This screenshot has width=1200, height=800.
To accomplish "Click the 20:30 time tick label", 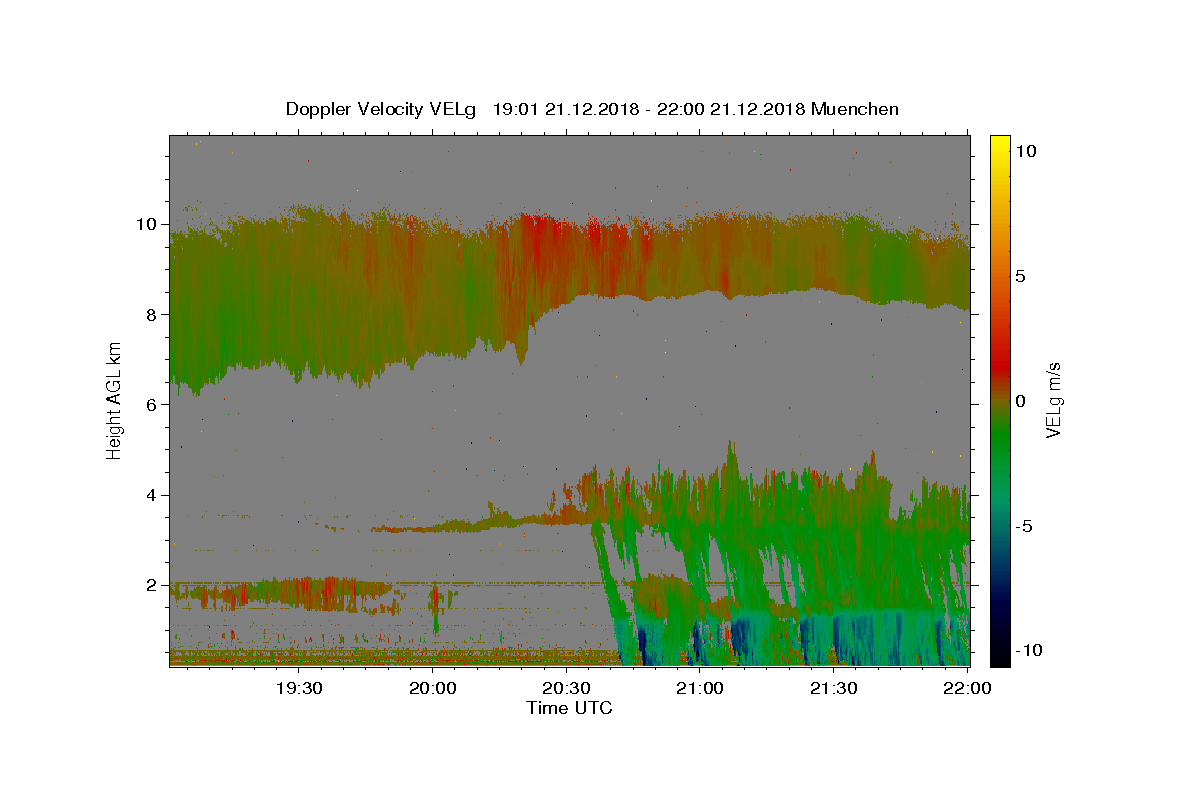I will tap(566, 688).
